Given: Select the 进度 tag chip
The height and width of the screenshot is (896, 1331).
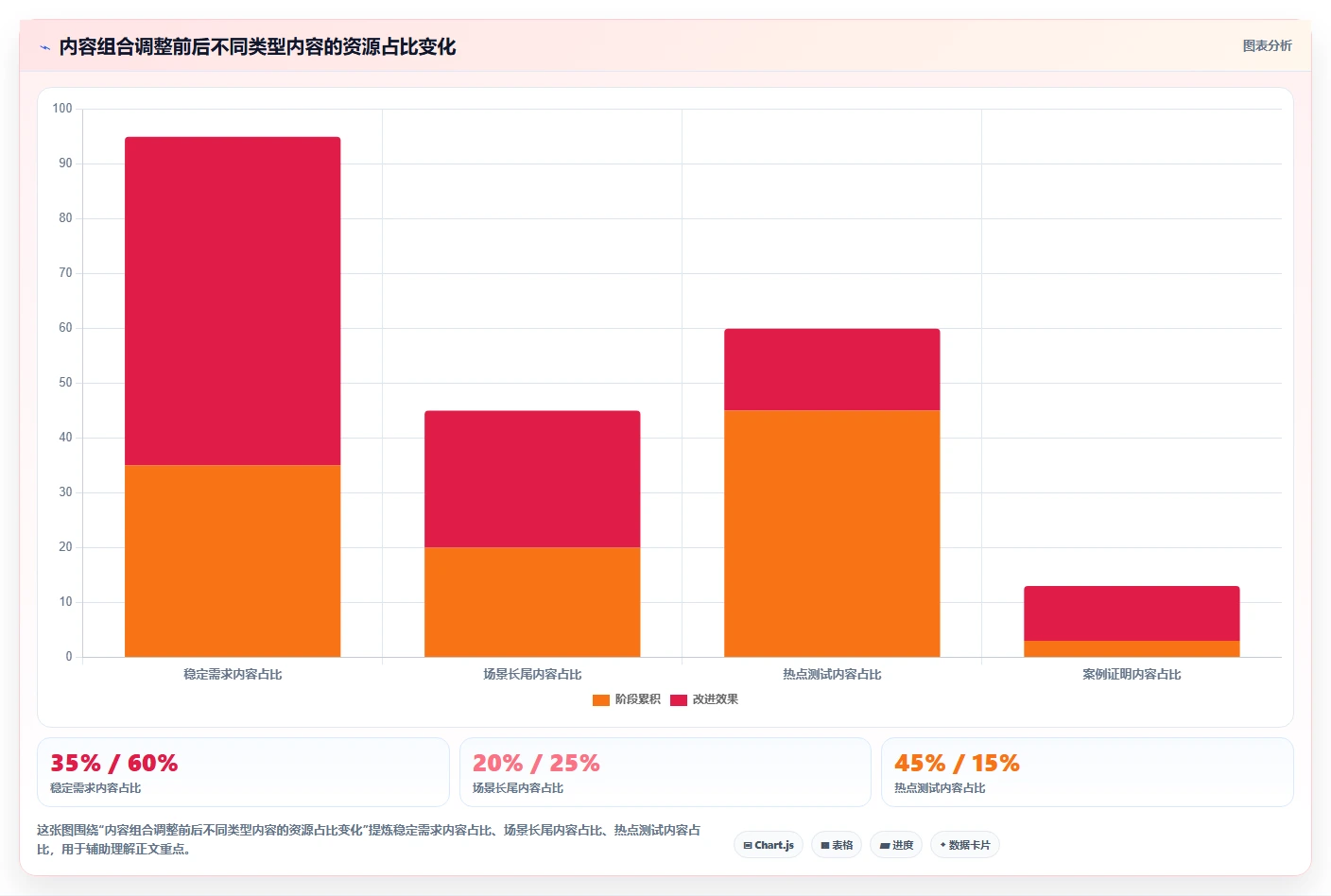Looking at the screenshot, I should click(896, 845).
